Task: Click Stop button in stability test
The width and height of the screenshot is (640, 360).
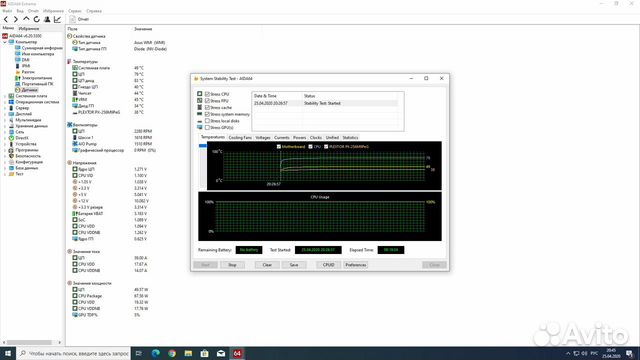Action: point(232,265)
